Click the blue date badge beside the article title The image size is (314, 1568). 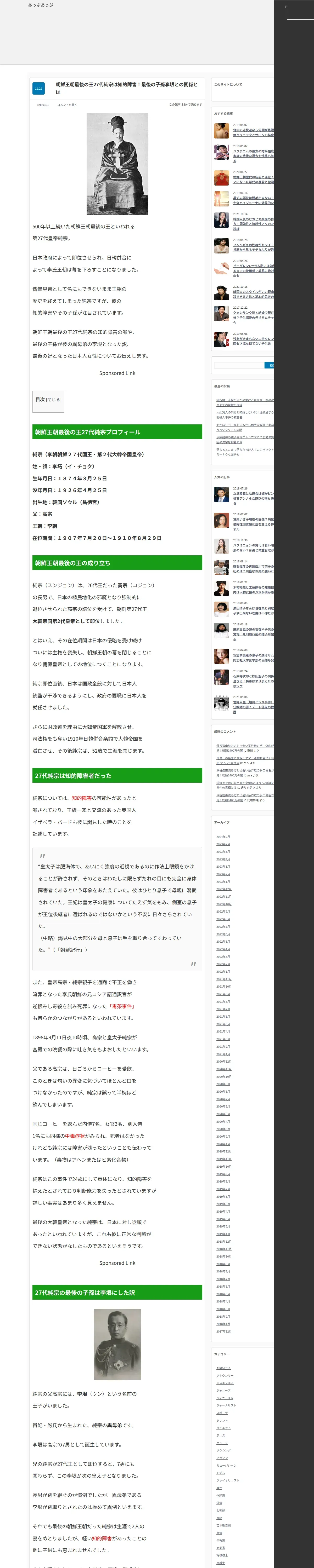point(38,88)
